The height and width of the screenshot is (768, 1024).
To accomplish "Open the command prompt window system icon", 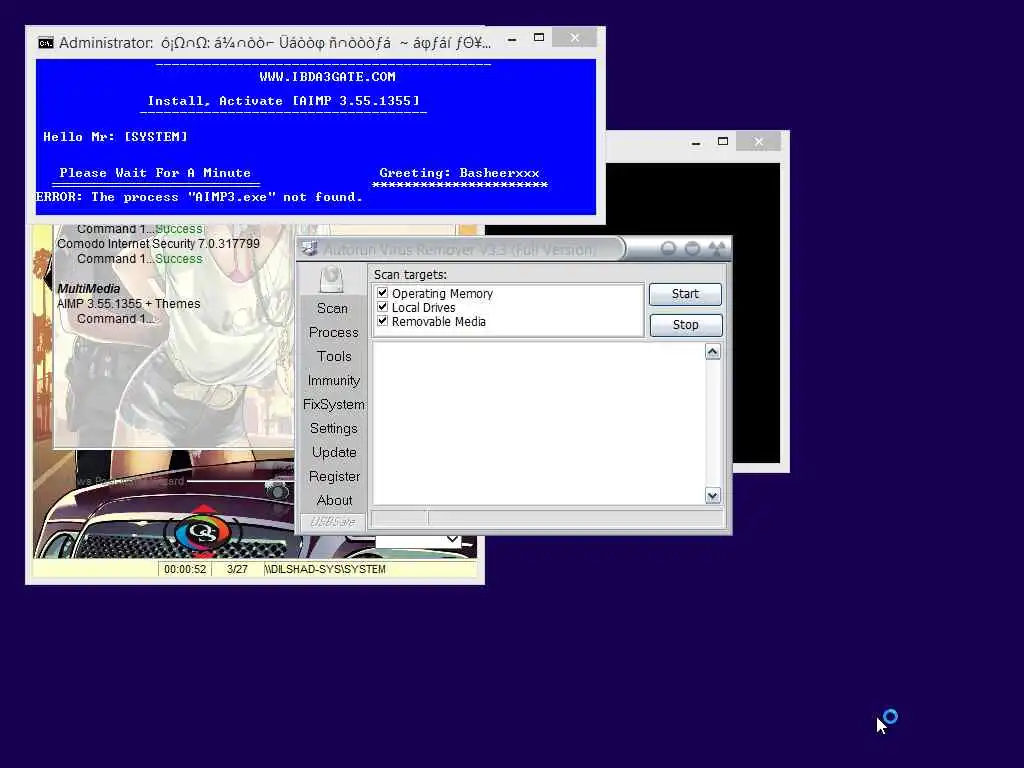I will [x=46, y=43].
